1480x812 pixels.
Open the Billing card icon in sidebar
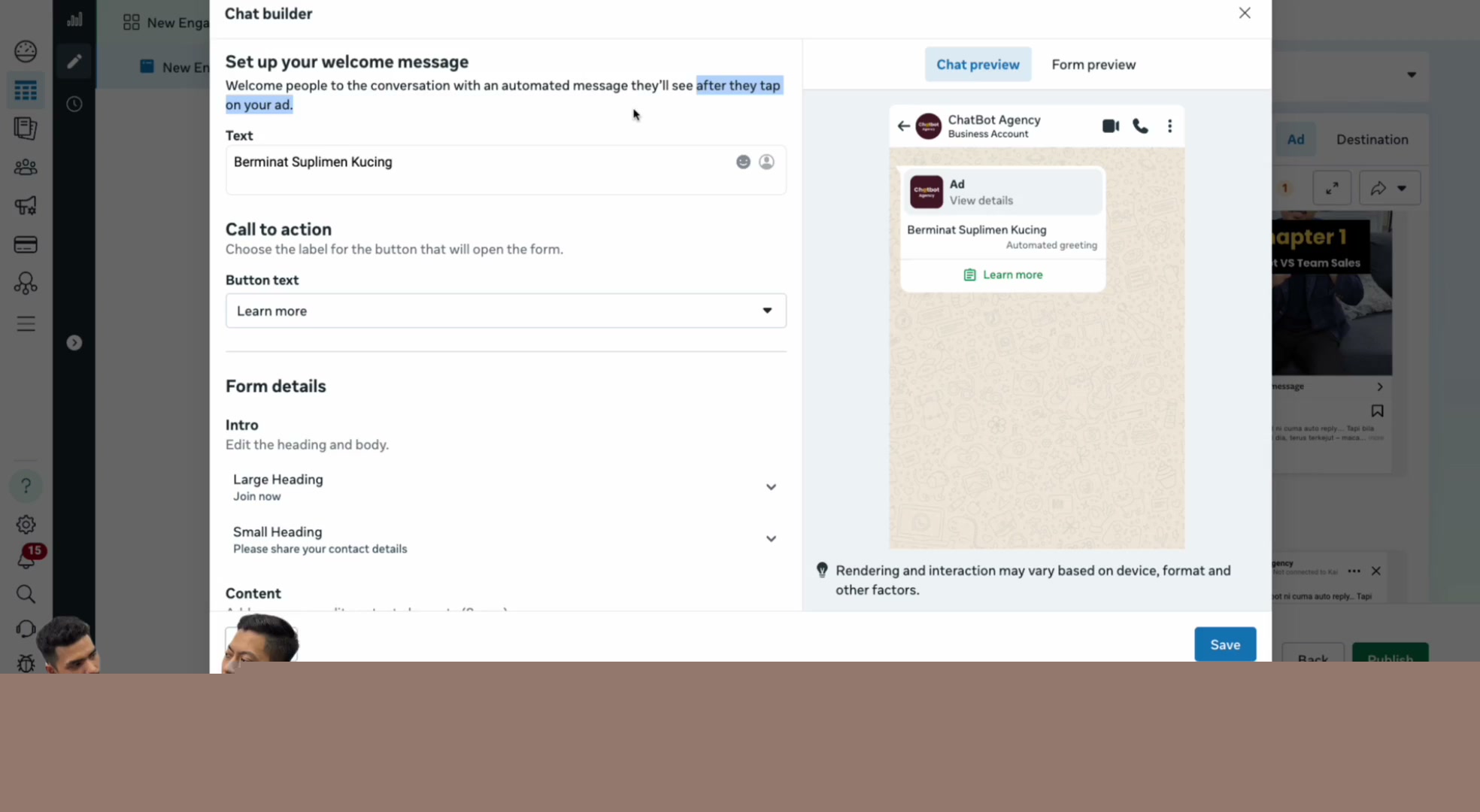[x=26, y=244]
